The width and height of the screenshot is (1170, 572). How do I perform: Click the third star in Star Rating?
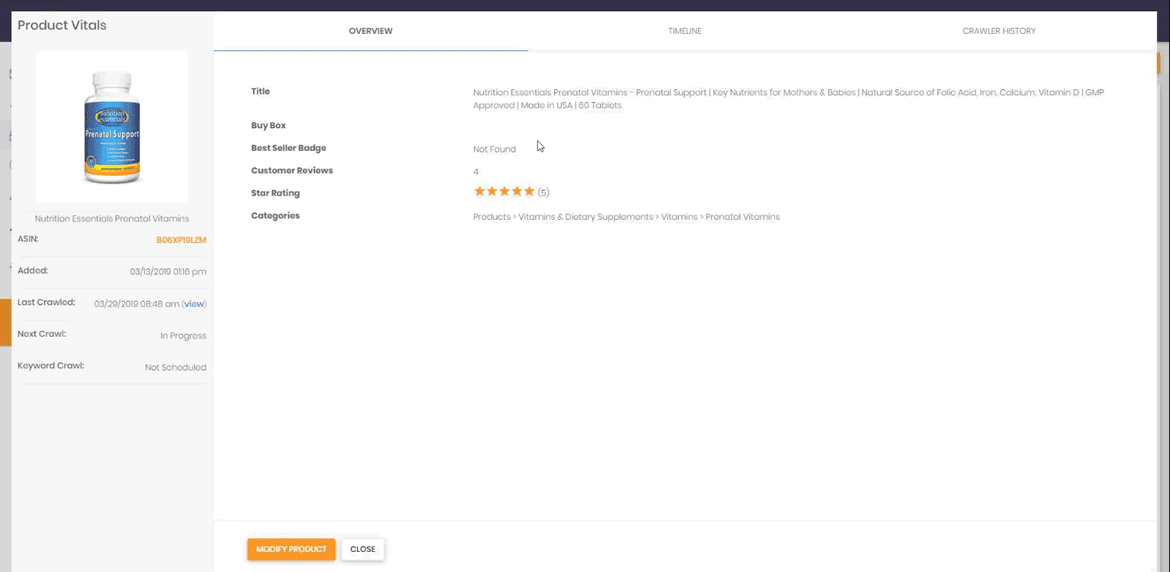[x=504, y=191]
